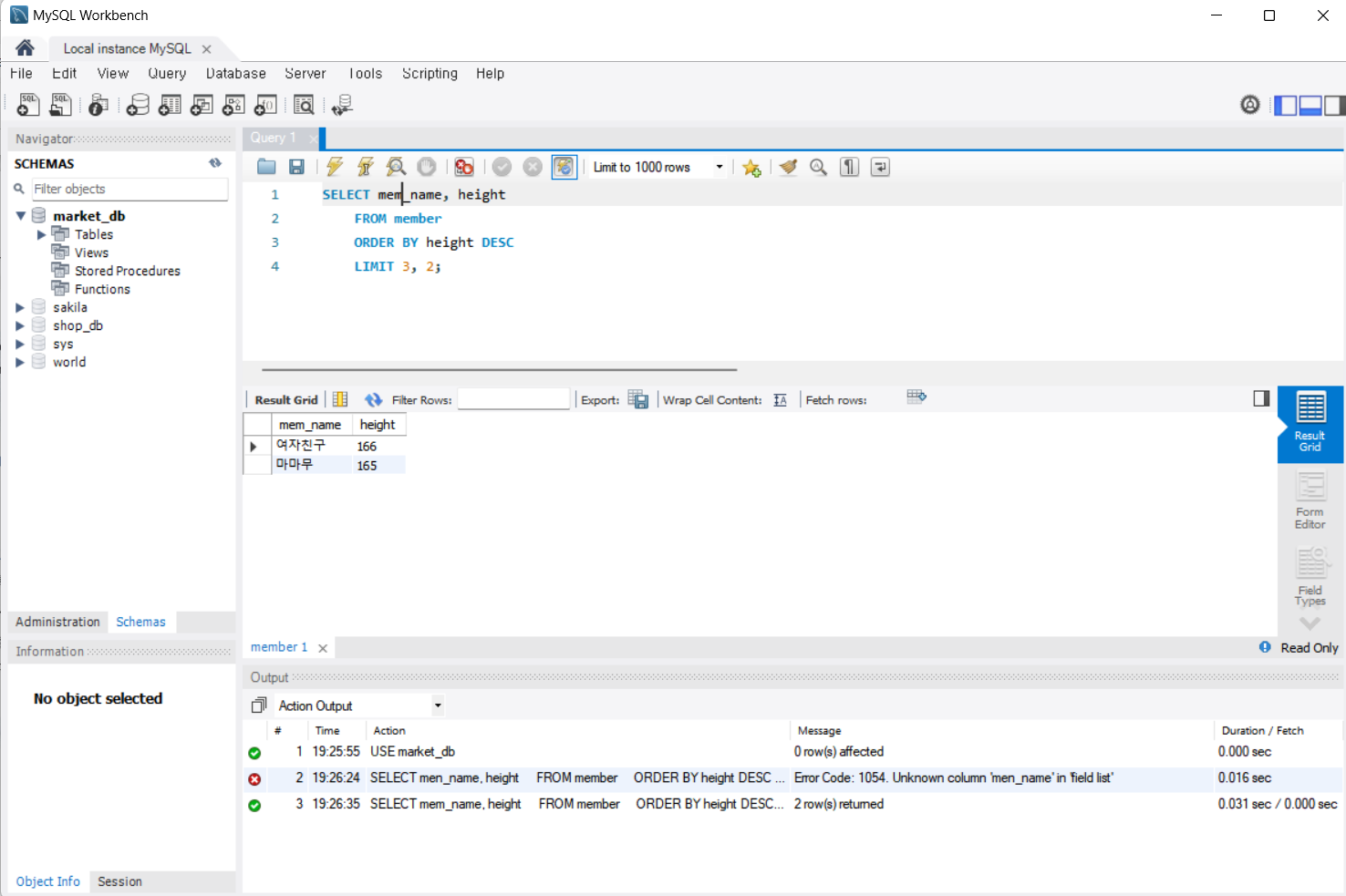Click the editor horizontal scrollbar
Image resolution: width=1346 pixels, height=896 pixels.
[499, 370]
